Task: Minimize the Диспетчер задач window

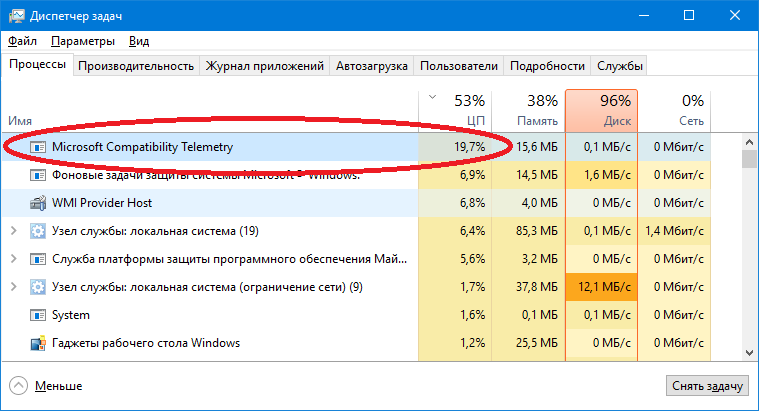Action: tap(644, 15)
